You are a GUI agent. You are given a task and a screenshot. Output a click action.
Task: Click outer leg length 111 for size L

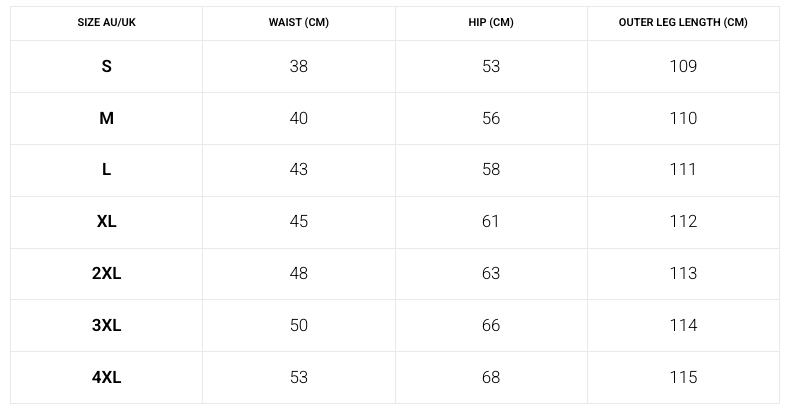tap(683, 170)
